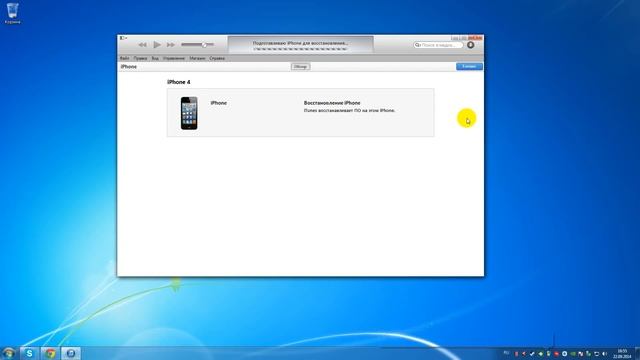Click the iPhone device thumbnail image
The height and width of the screenshot is (360, 640).
coord(189,113)
